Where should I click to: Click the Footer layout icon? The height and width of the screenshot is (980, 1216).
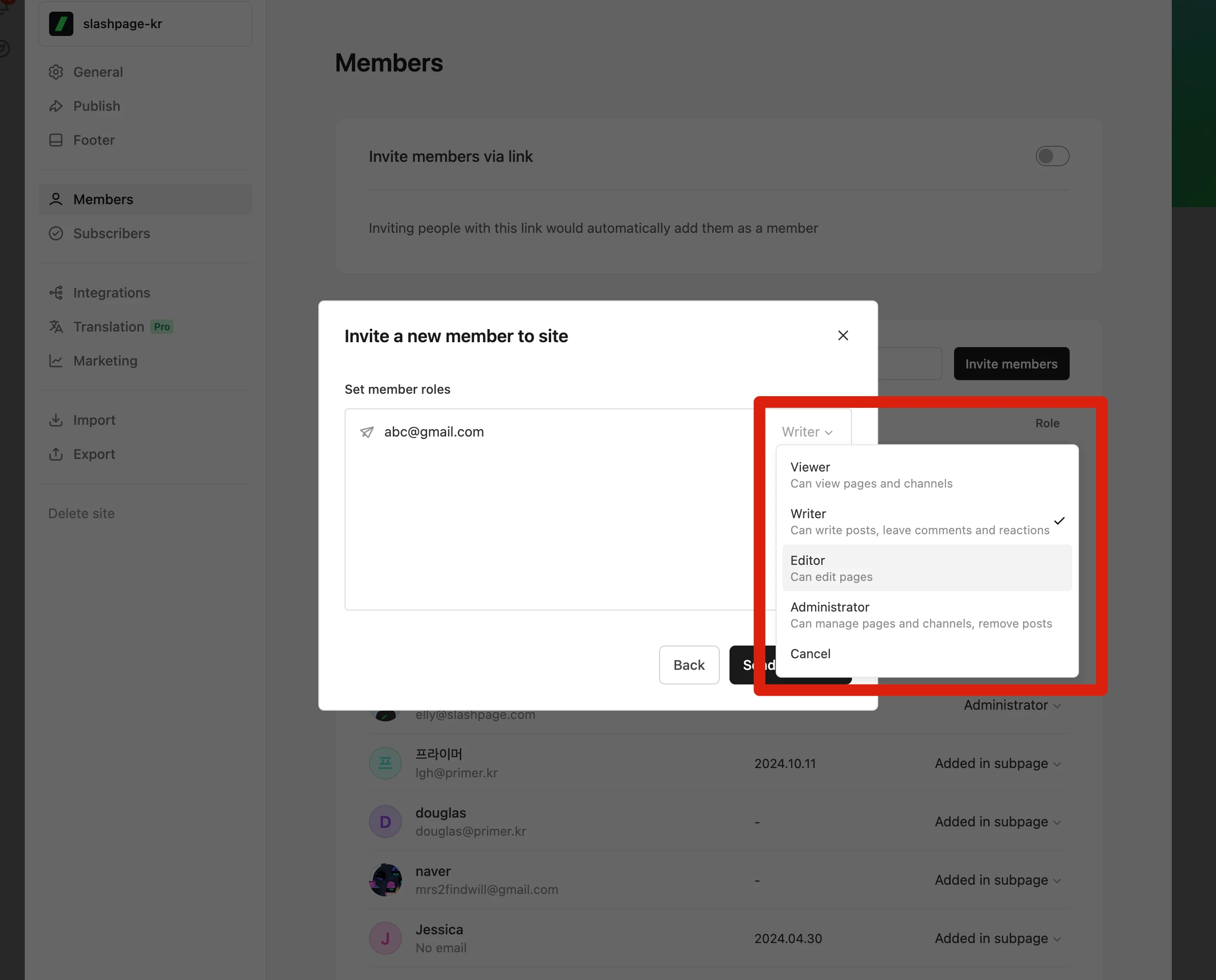[x=56, y=140]
